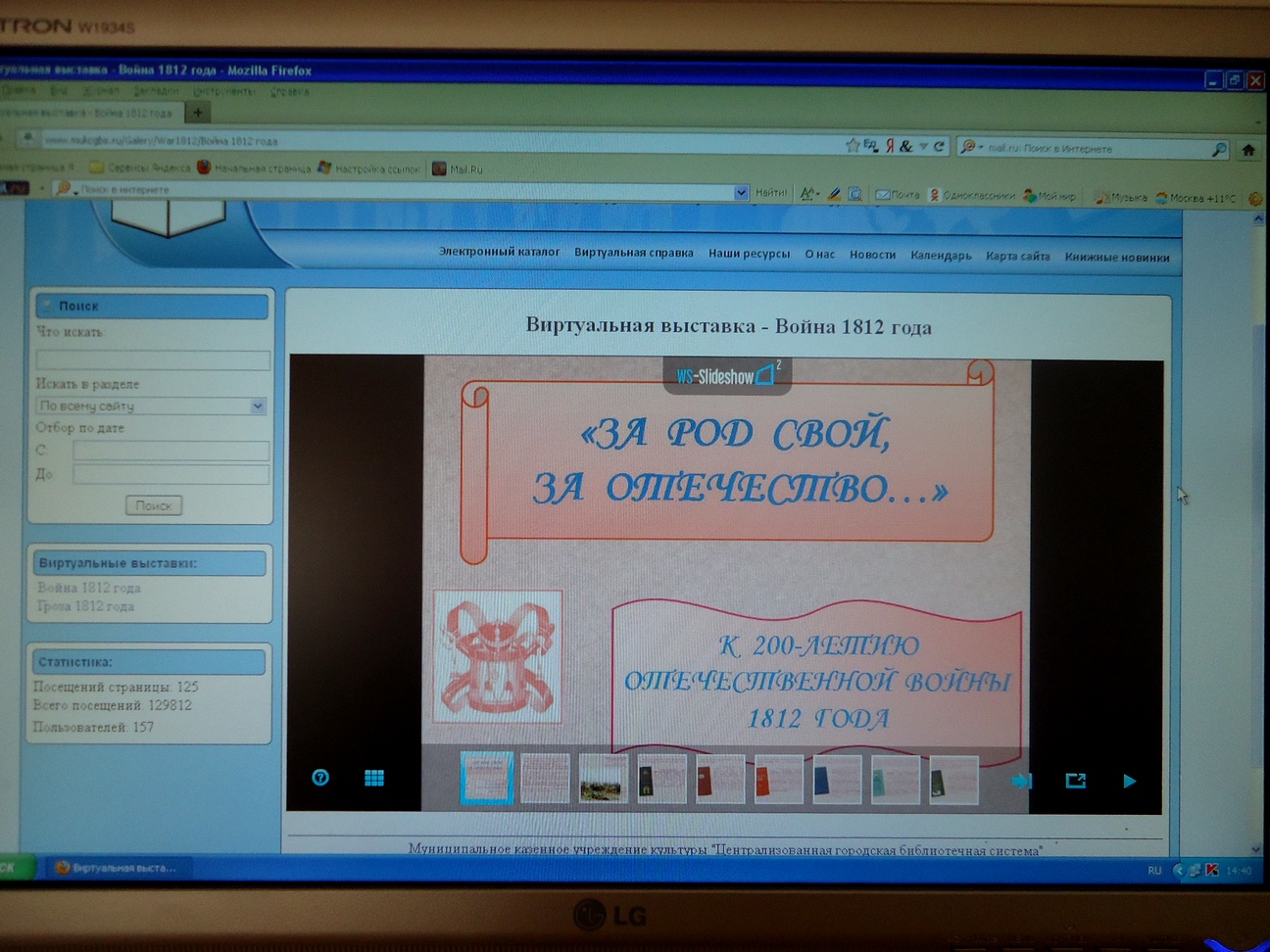Select the fifth thumbnail with red book
1270x952 pixels.
[720, 780]
